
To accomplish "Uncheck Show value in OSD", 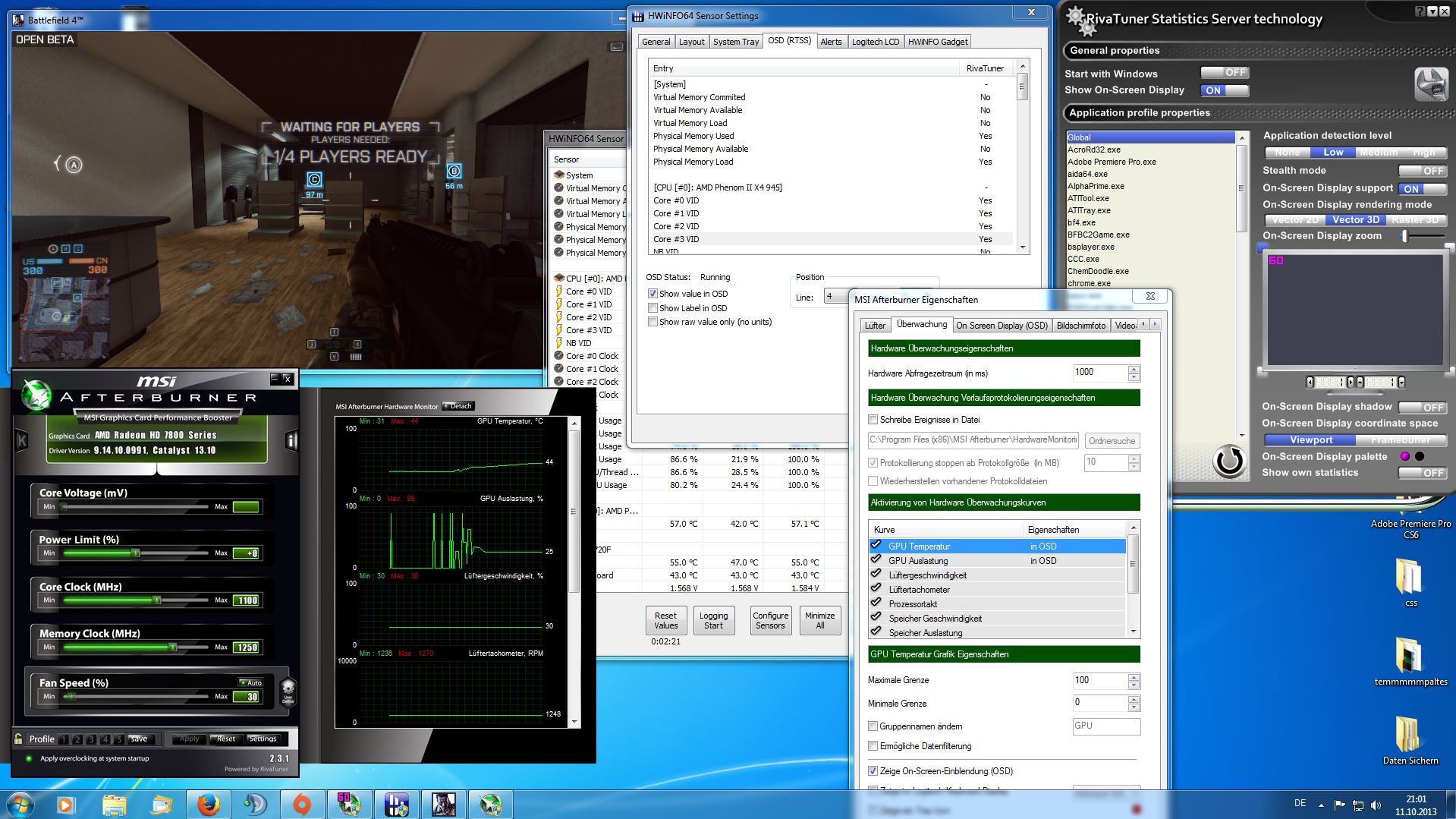I will (653, 294).
